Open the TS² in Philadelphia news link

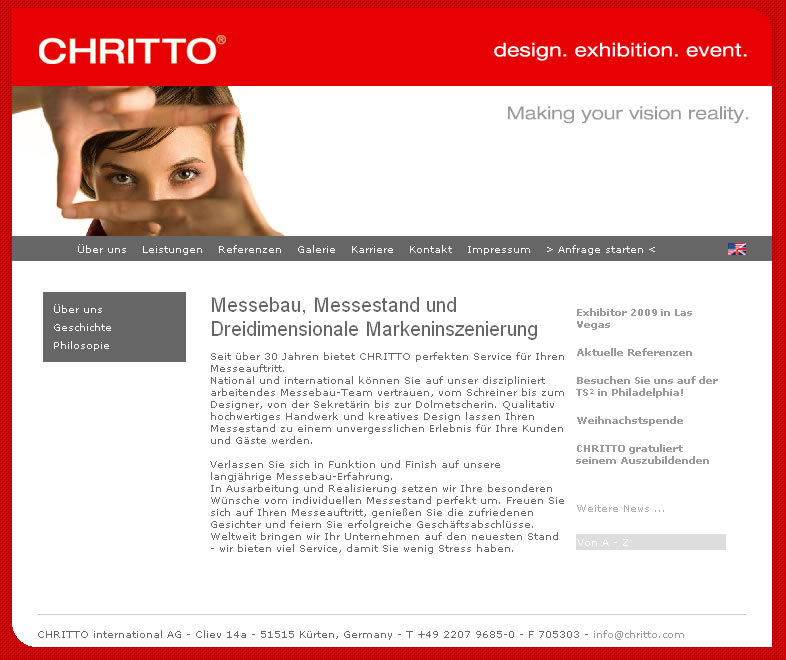pyautogui.click(x=647, y=386)
